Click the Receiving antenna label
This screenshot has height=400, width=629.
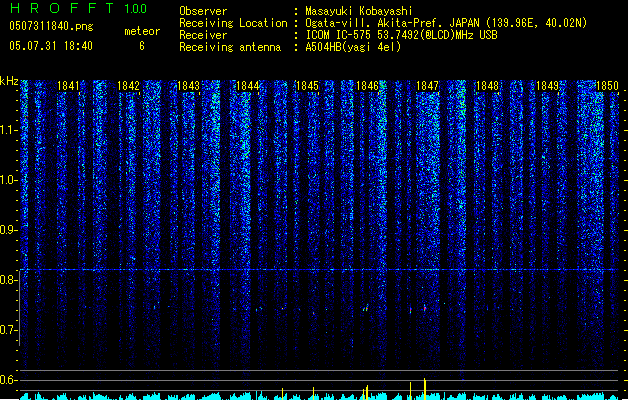point(230,47)
